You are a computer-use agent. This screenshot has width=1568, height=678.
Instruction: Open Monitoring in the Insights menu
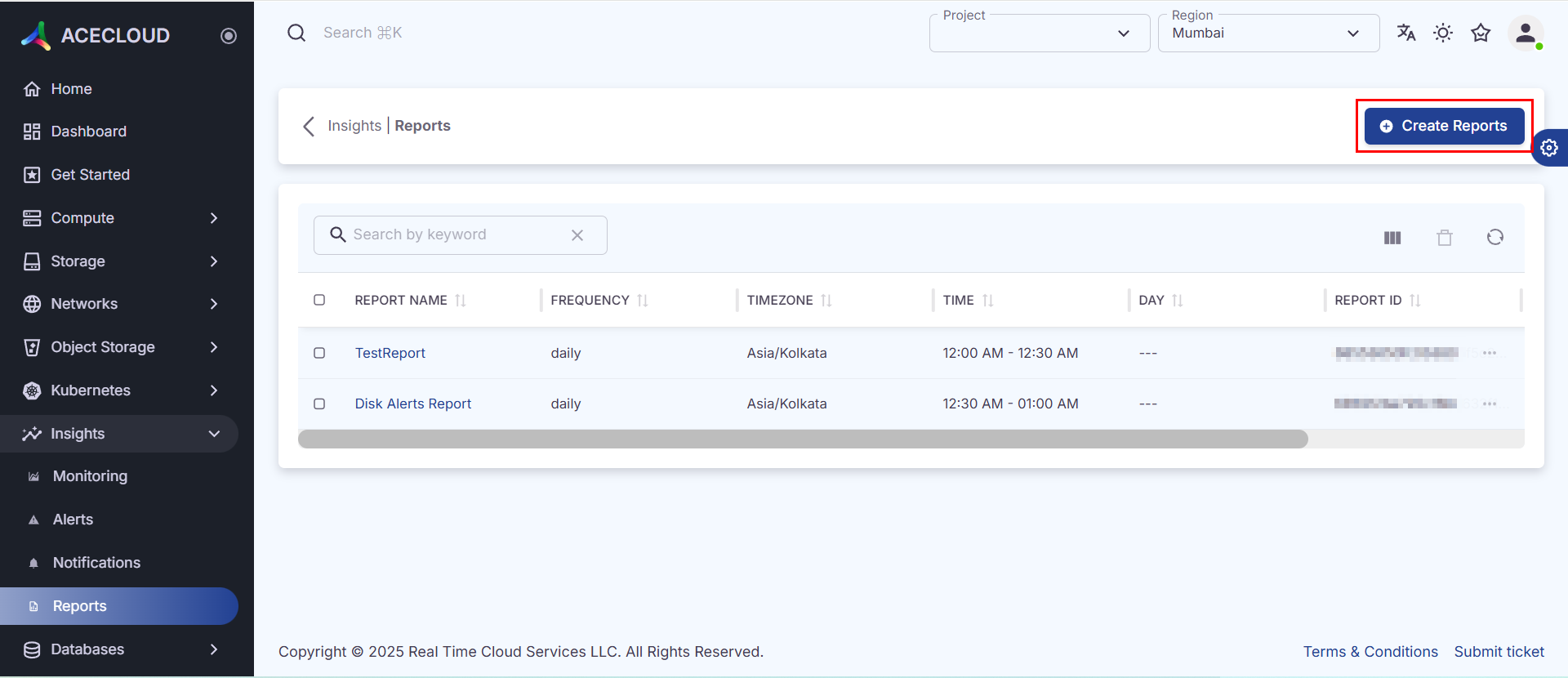click(90, 476)
